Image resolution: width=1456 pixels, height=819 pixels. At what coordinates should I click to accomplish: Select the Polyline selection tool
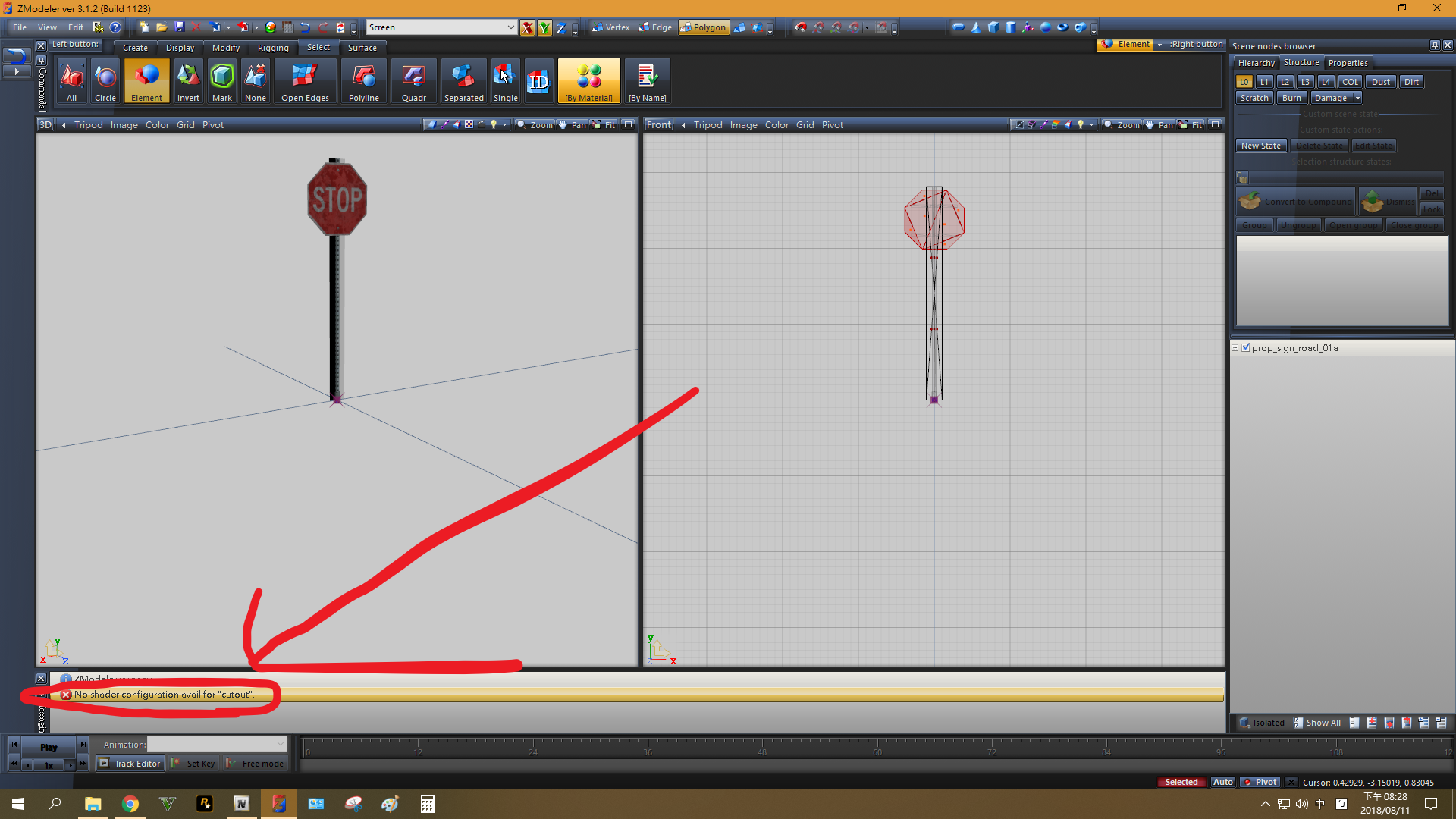(x=364, y=82)
